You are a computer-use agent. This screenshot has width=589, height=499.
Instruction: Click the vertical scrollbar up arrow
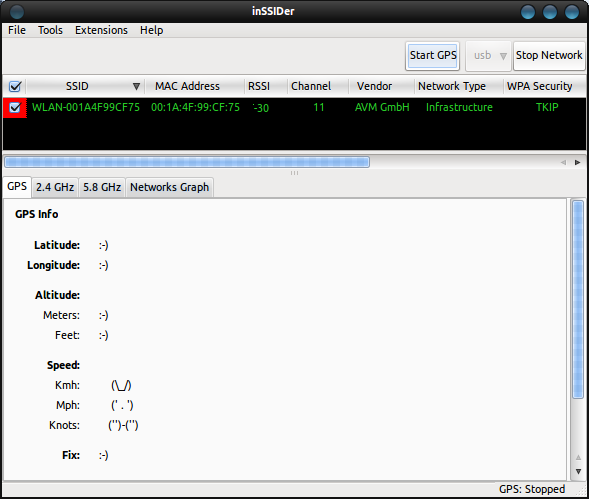[578, 457]
